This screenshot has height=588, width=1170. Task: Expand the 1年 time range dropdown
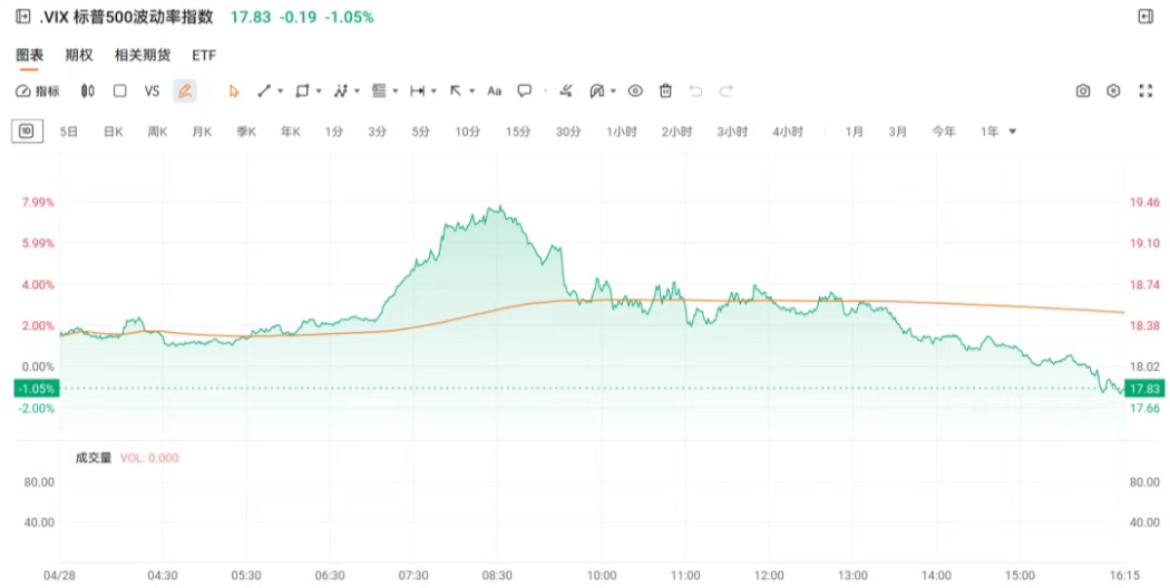(x=1013, y=131)
